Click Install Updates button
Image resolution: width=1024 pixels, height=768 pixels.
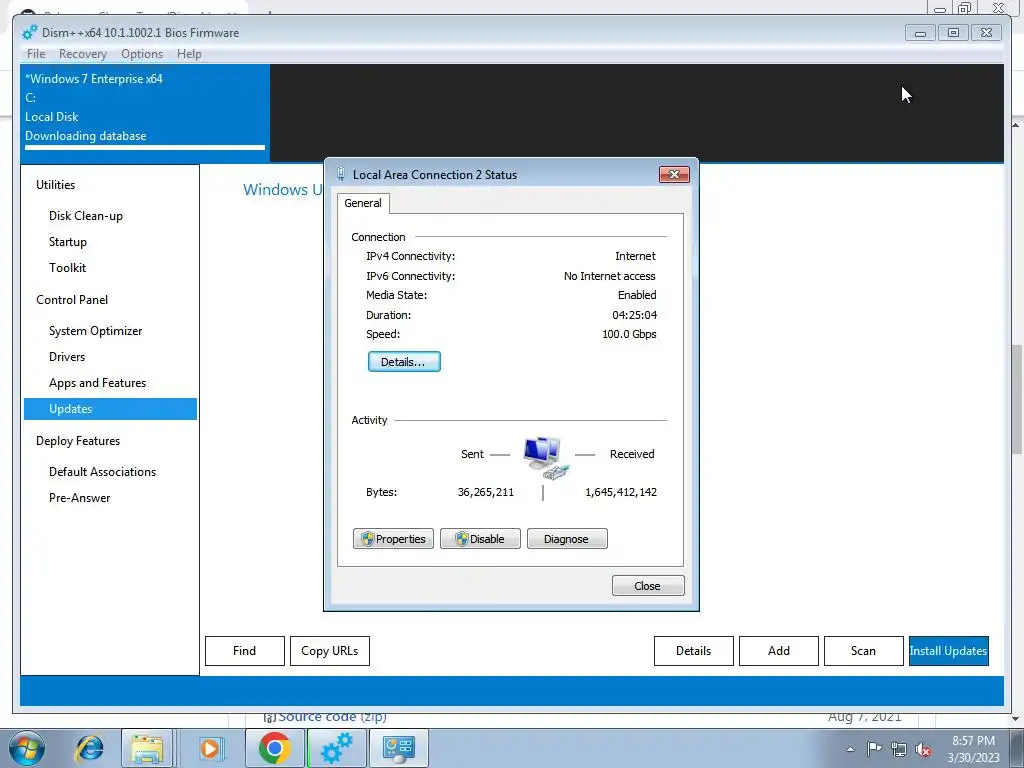point(948,651)
